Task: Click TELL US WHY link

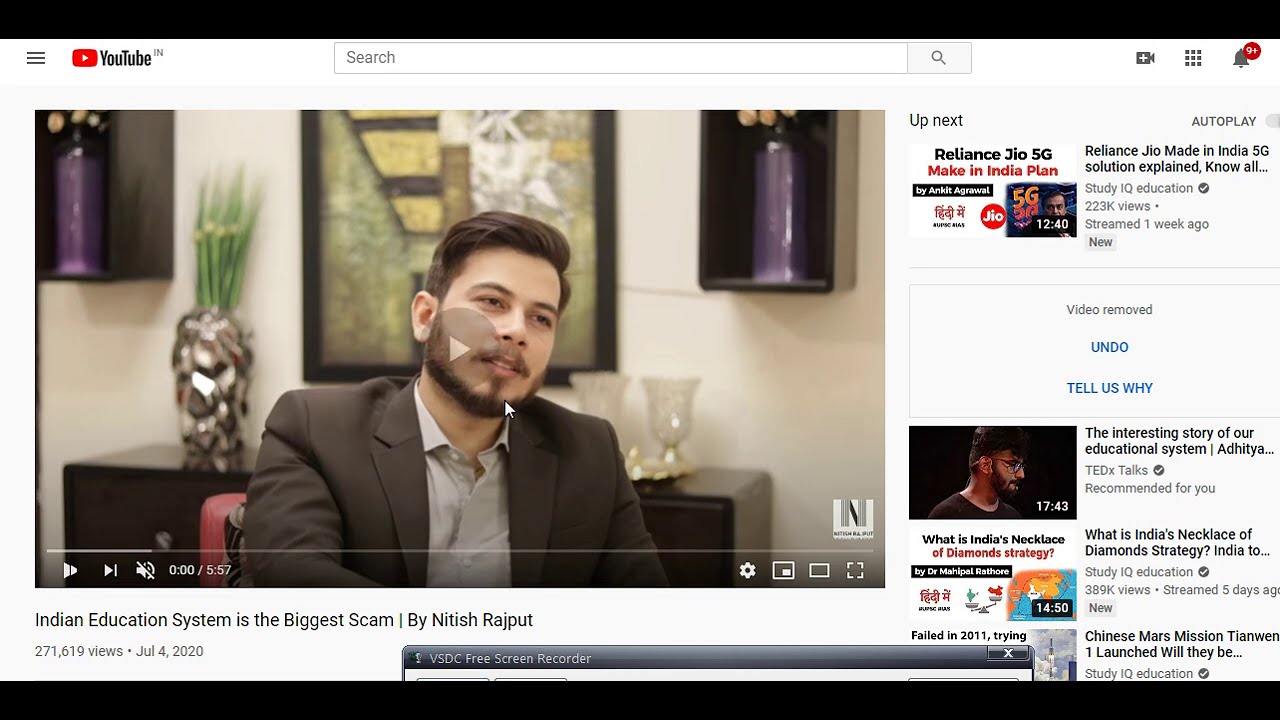Action: [1110, 388]
